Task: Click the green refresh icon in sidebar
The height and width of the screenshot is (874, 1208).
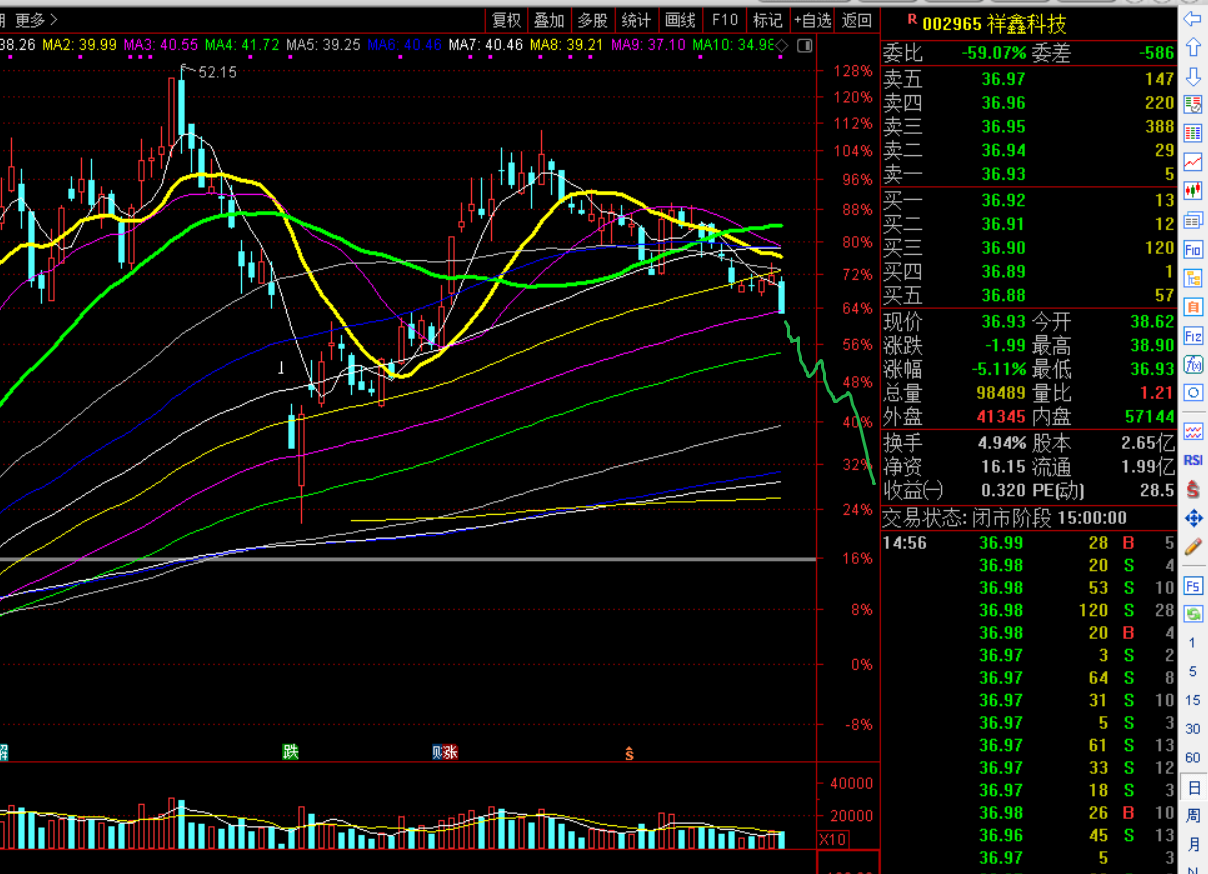Action: [x=1192, y=614]
